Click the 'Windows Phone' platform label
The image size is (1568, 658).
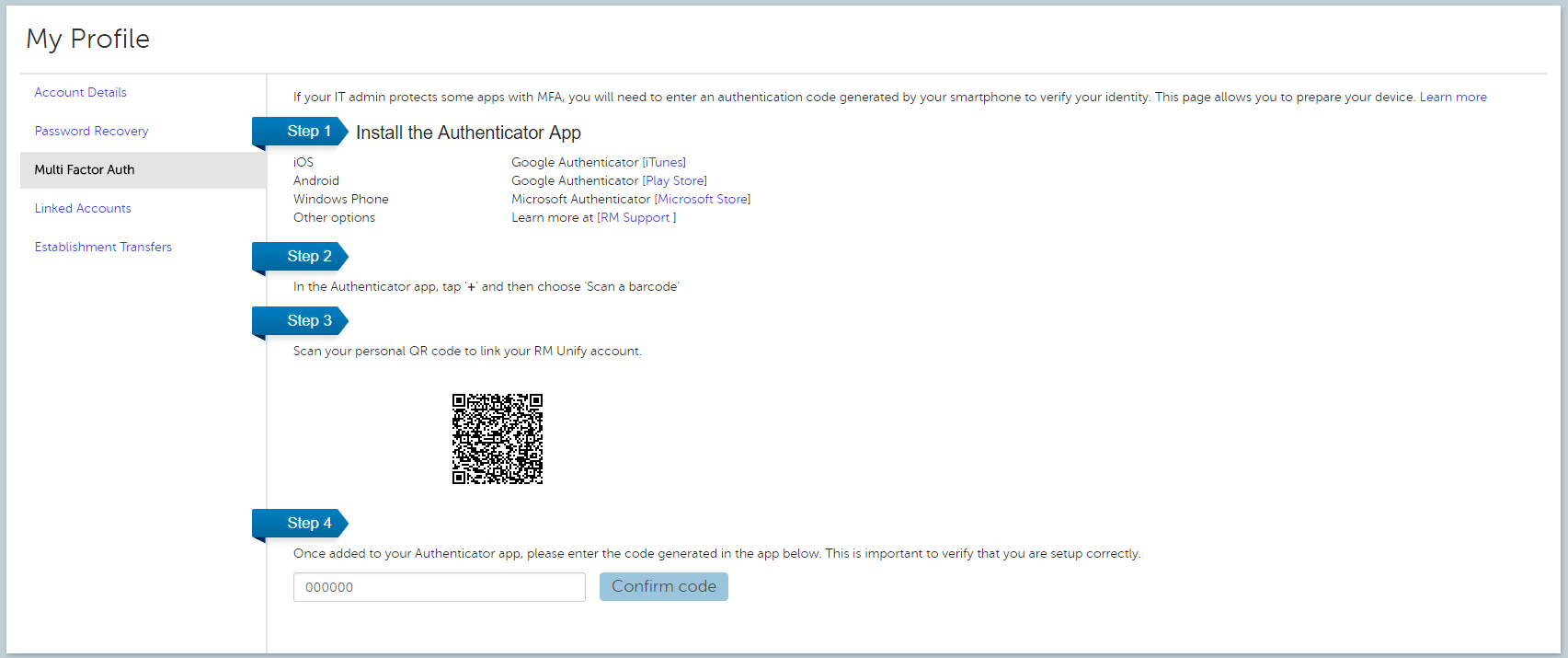click(x=341, y=199)
